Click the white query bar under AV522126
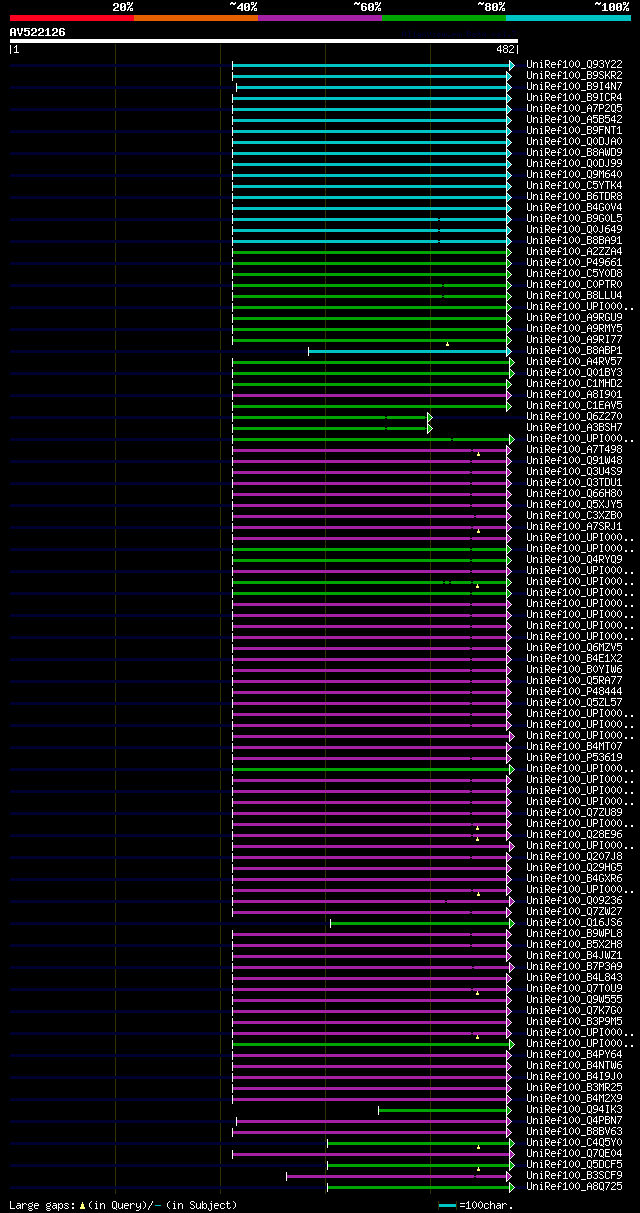The width and height of the screenshot is (640, 1213). pos(264,41)
